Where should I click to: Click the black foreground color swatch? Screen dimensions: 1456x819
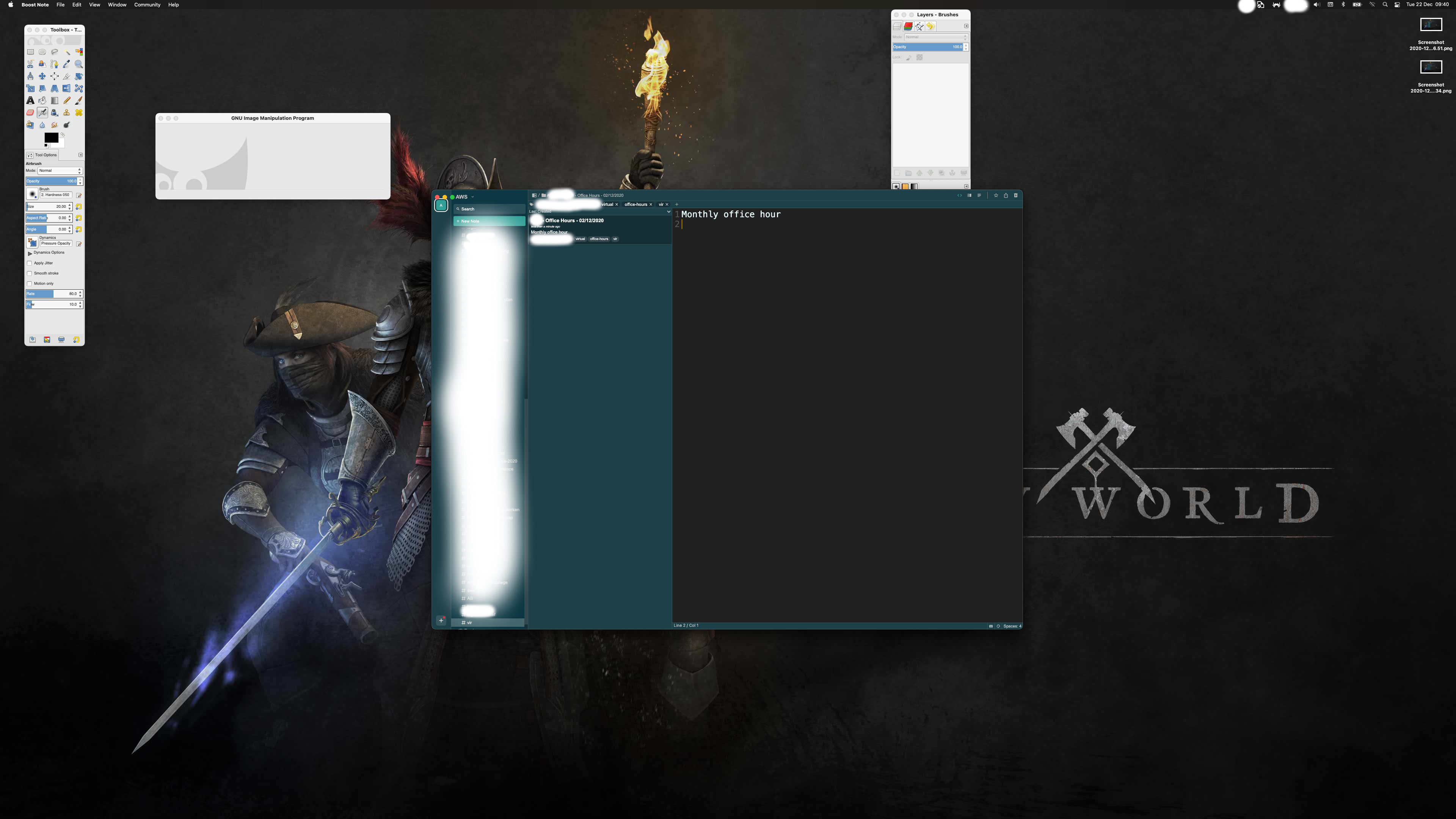[51, 137]
